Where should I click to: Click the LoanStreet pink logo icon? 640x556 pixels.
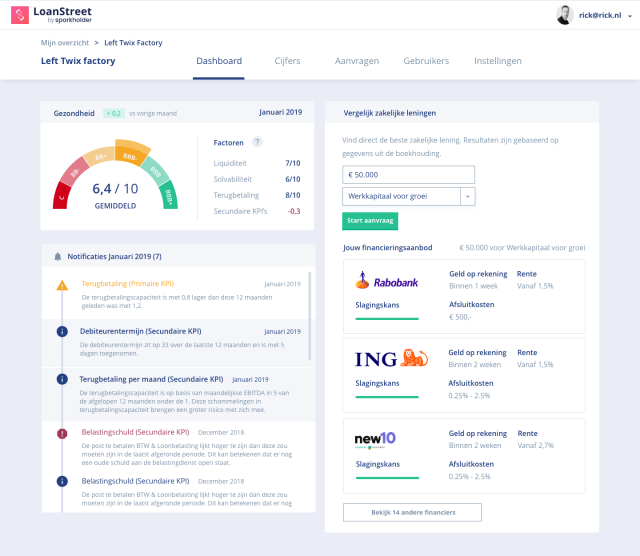20,15
